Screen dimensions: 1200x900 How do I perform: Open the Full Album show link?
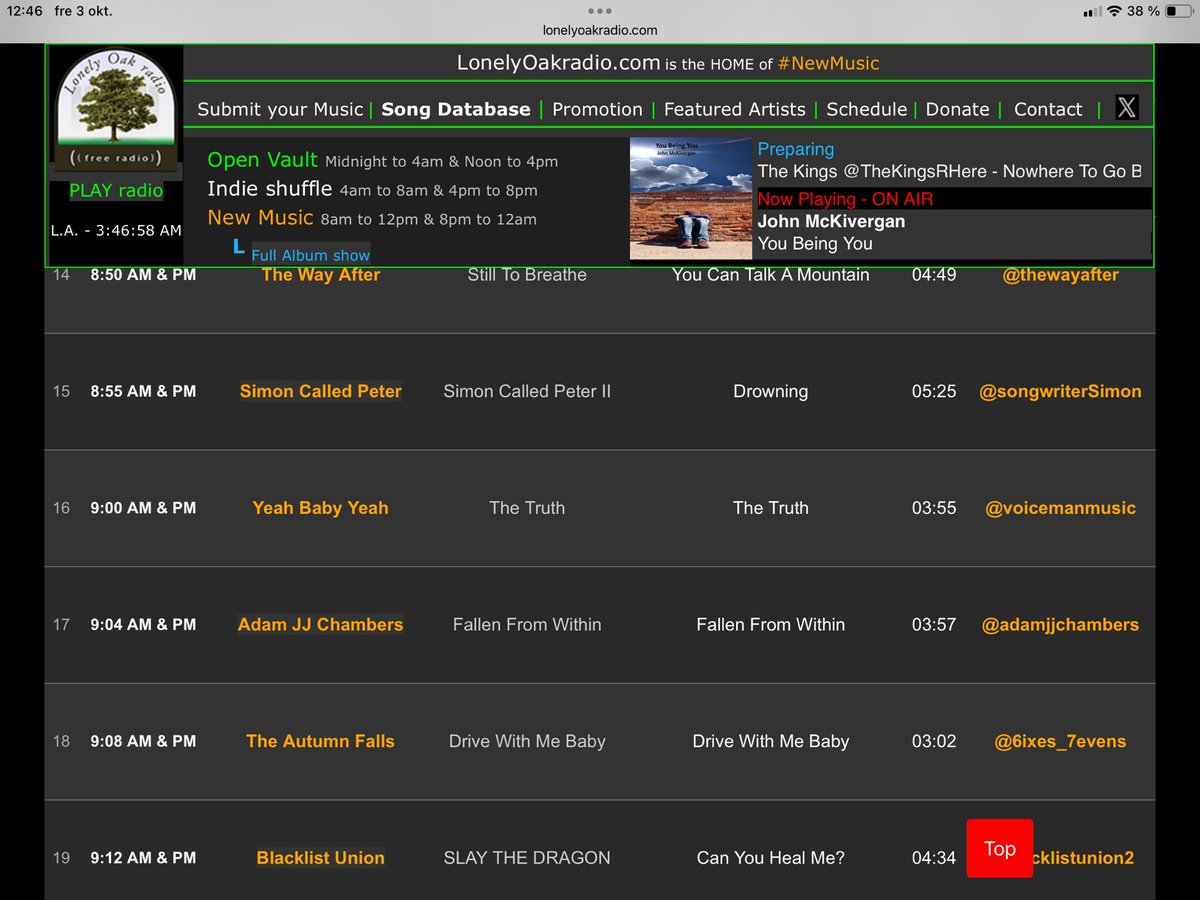coord(310,255)
